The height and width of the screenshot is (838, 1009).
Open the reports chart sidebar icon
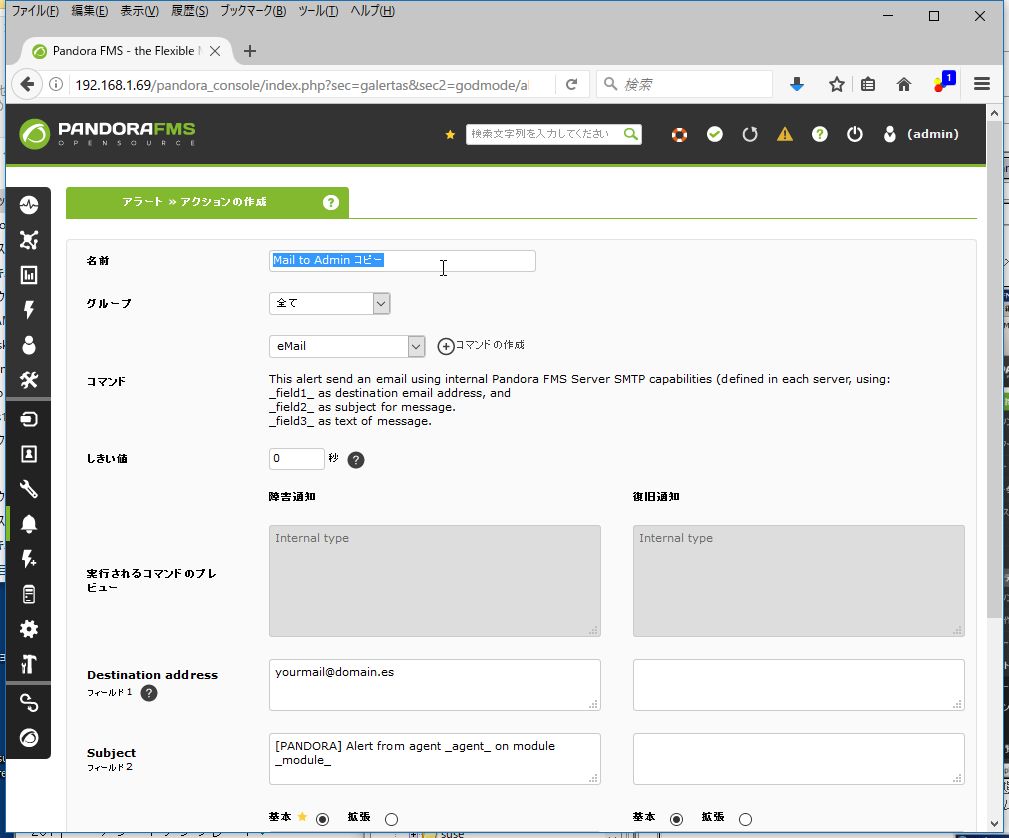click(x=29, y=275)
